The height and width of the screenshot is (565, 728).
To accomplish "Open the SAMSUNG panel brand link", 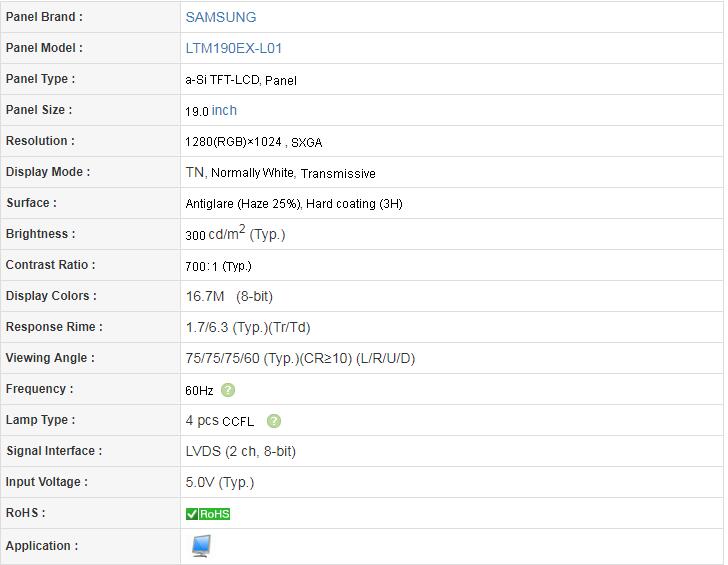I will [221, 17].
